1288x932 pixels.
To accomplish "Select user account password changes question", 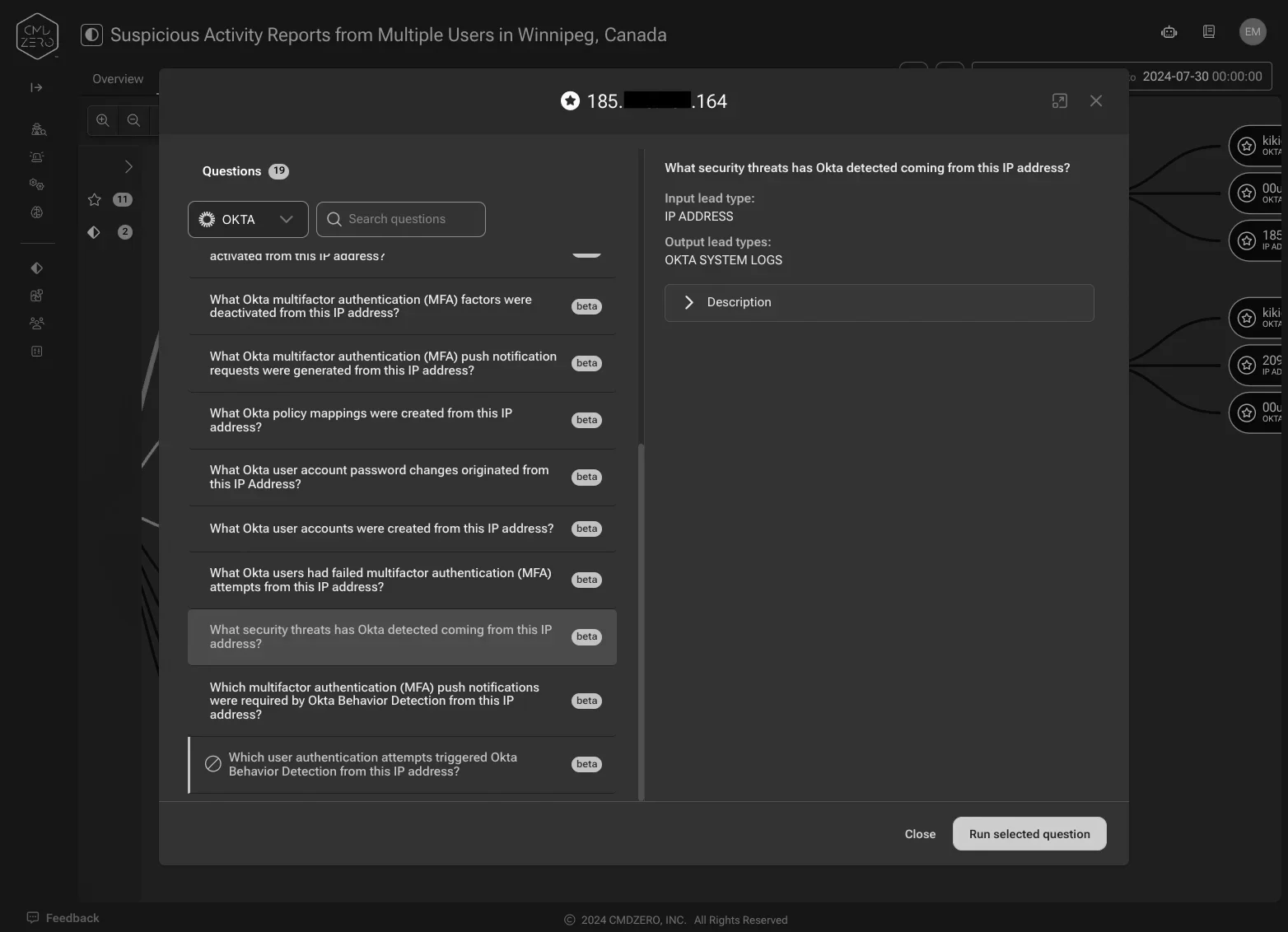I will (x=402, y=477).
